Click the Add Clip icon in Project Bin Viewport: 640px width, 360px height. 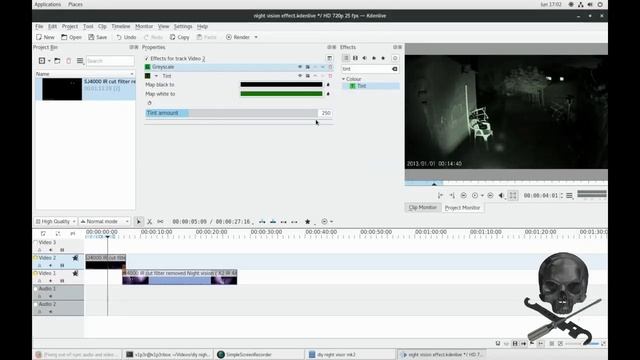[42, 61]
